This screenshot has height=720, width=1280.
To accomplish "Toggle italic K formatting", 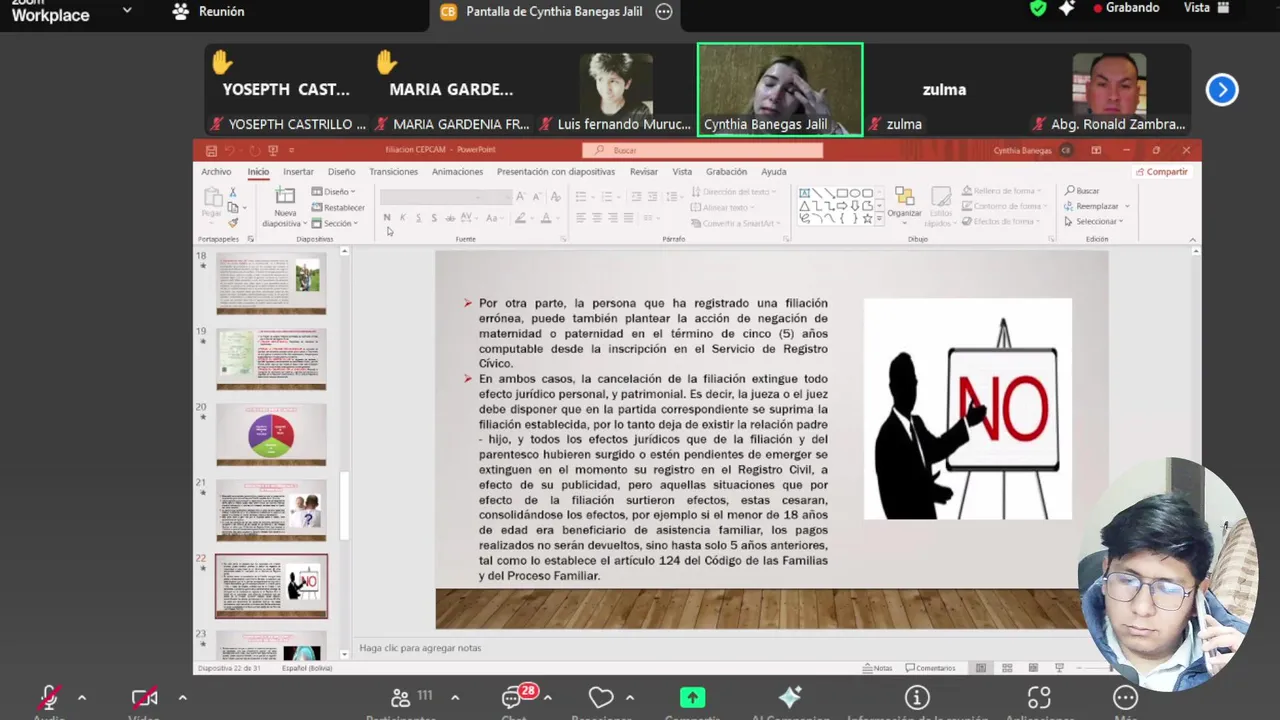I will (x=402, y=218).
